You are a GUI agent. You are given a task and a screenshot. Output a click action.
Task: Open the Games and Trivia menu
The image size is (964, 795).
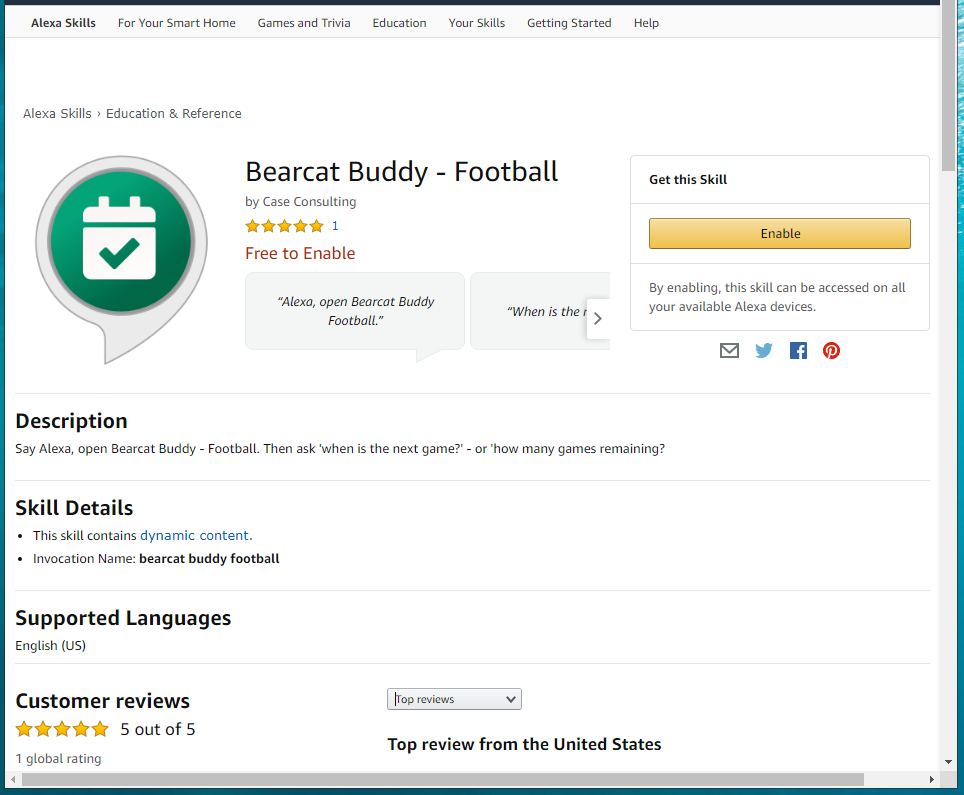(x=304, y=23)
